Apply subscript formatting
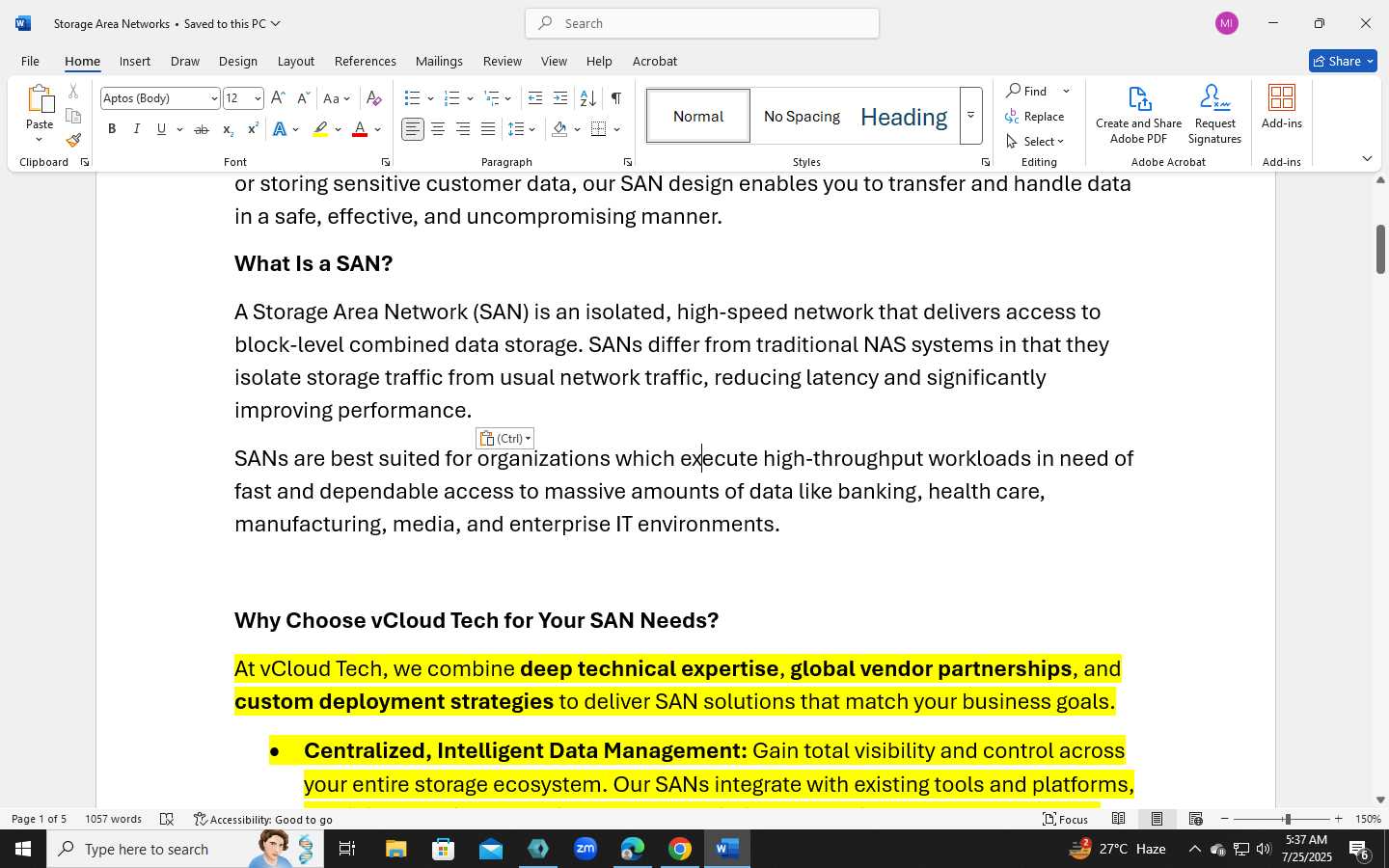The height and width of the screenshot is (868, 1389). click(228, 129)
